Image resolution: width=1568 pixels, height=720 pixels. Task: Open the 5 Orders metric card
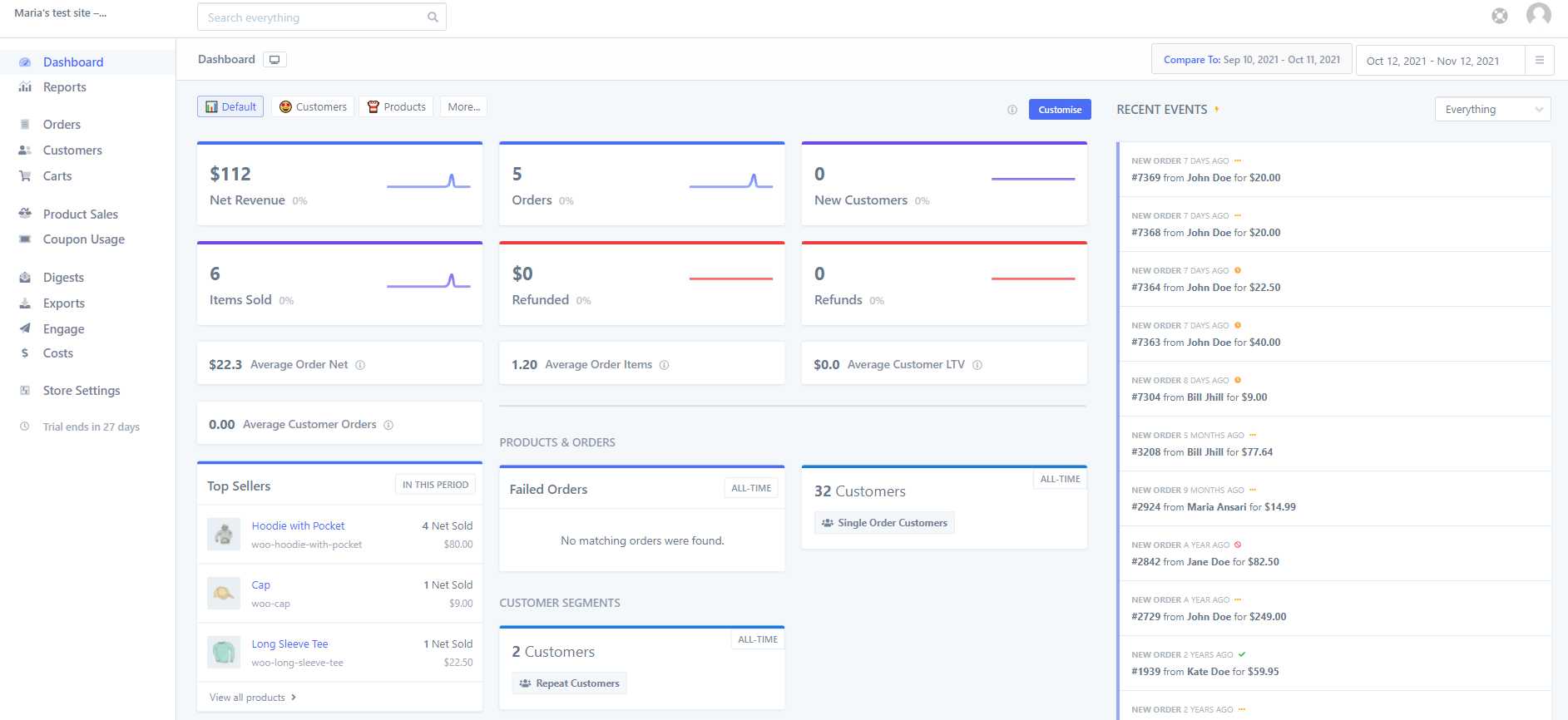(641, 184)
